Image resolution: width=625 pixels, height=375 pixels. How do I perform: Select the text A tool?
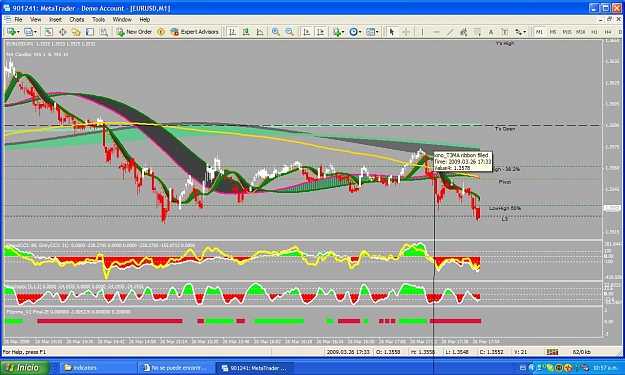click(x=491, y=31)
